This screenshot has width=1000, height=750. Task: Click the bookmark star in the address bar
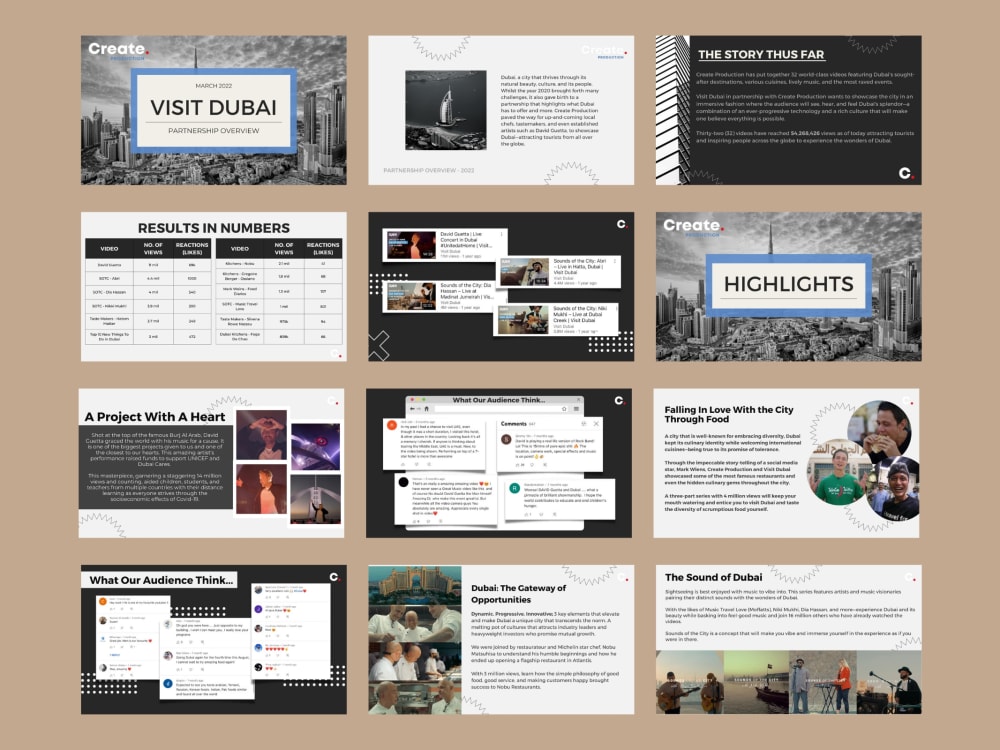564,409
